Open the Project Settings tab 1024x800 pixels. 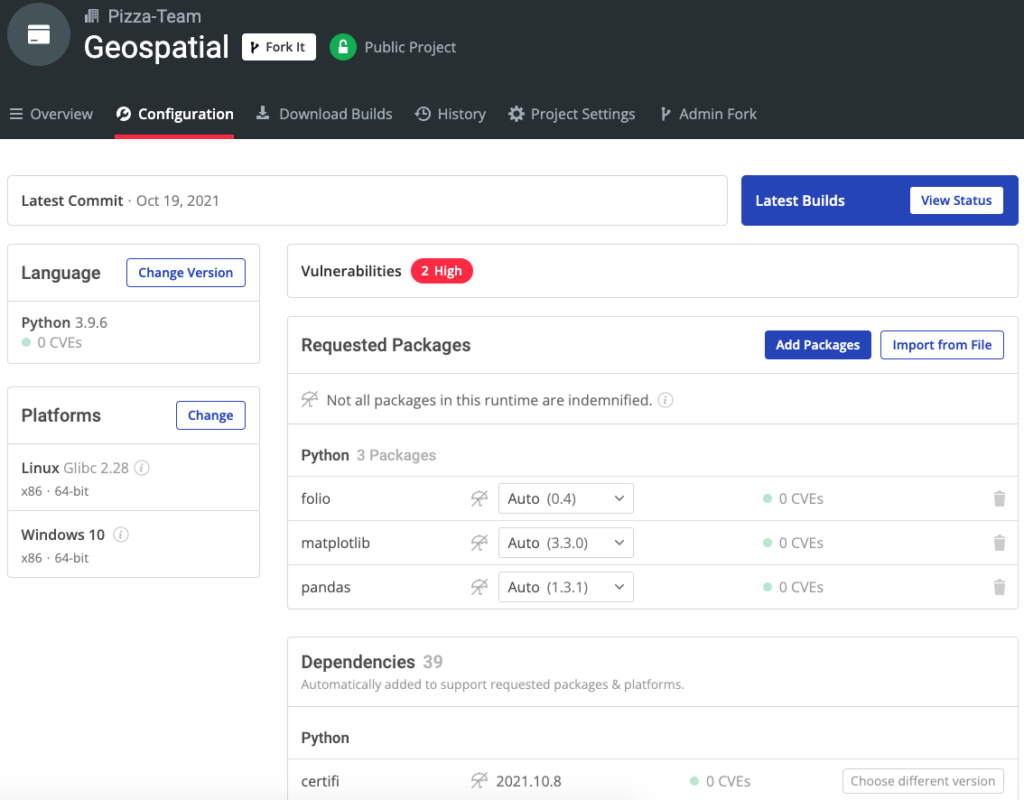[x=571, y=114]
